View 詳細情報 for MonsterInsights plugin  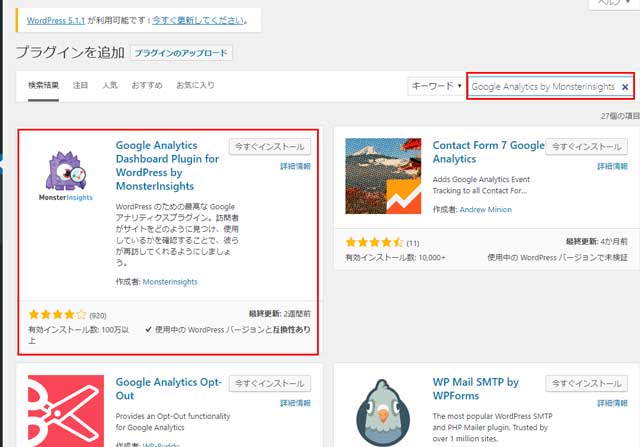click(x=296, y=166)
